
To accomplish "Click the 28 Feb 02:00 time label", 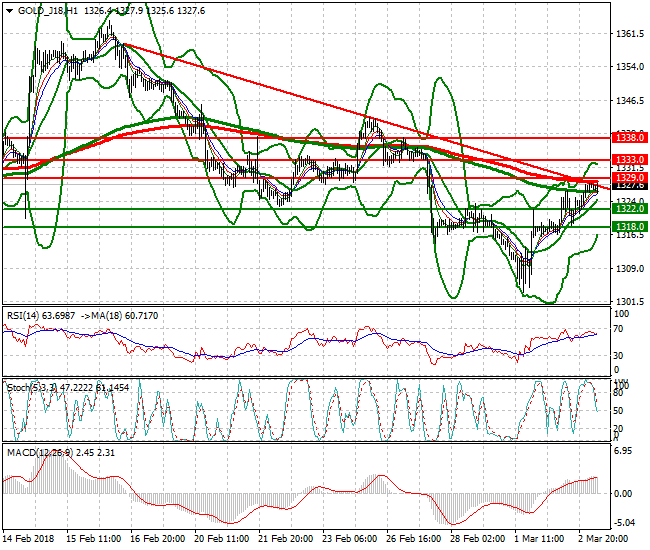I will pyautogui.click(x=478, y=539).
